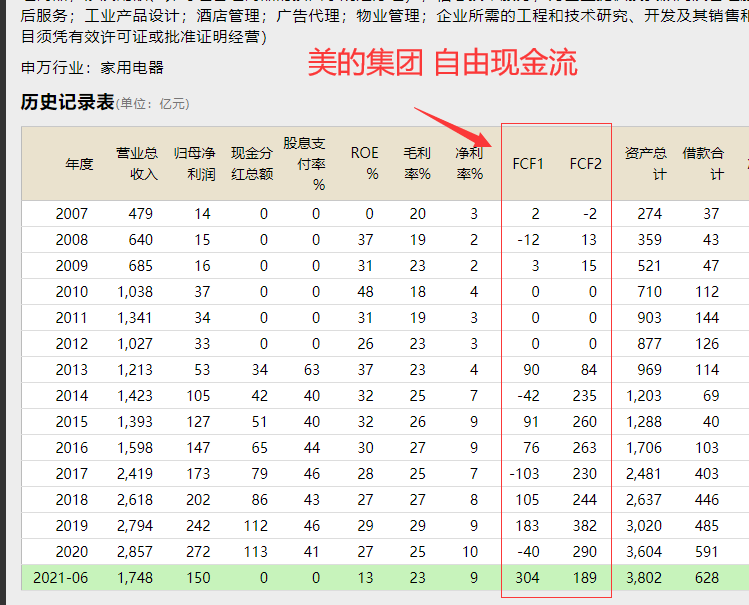
Task: Click the 股息支付率% column header
Action: tap(304, 164)
